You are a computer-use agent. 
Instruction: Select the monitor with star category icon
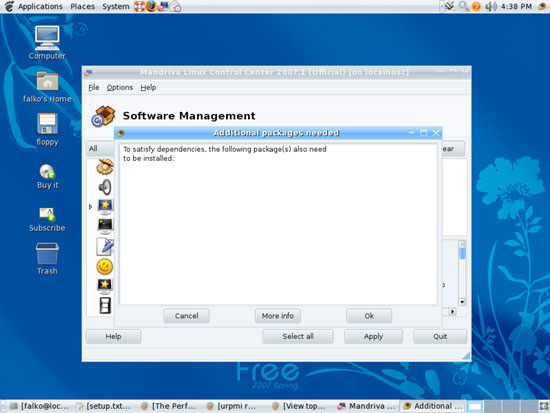[x=105, y=206]
